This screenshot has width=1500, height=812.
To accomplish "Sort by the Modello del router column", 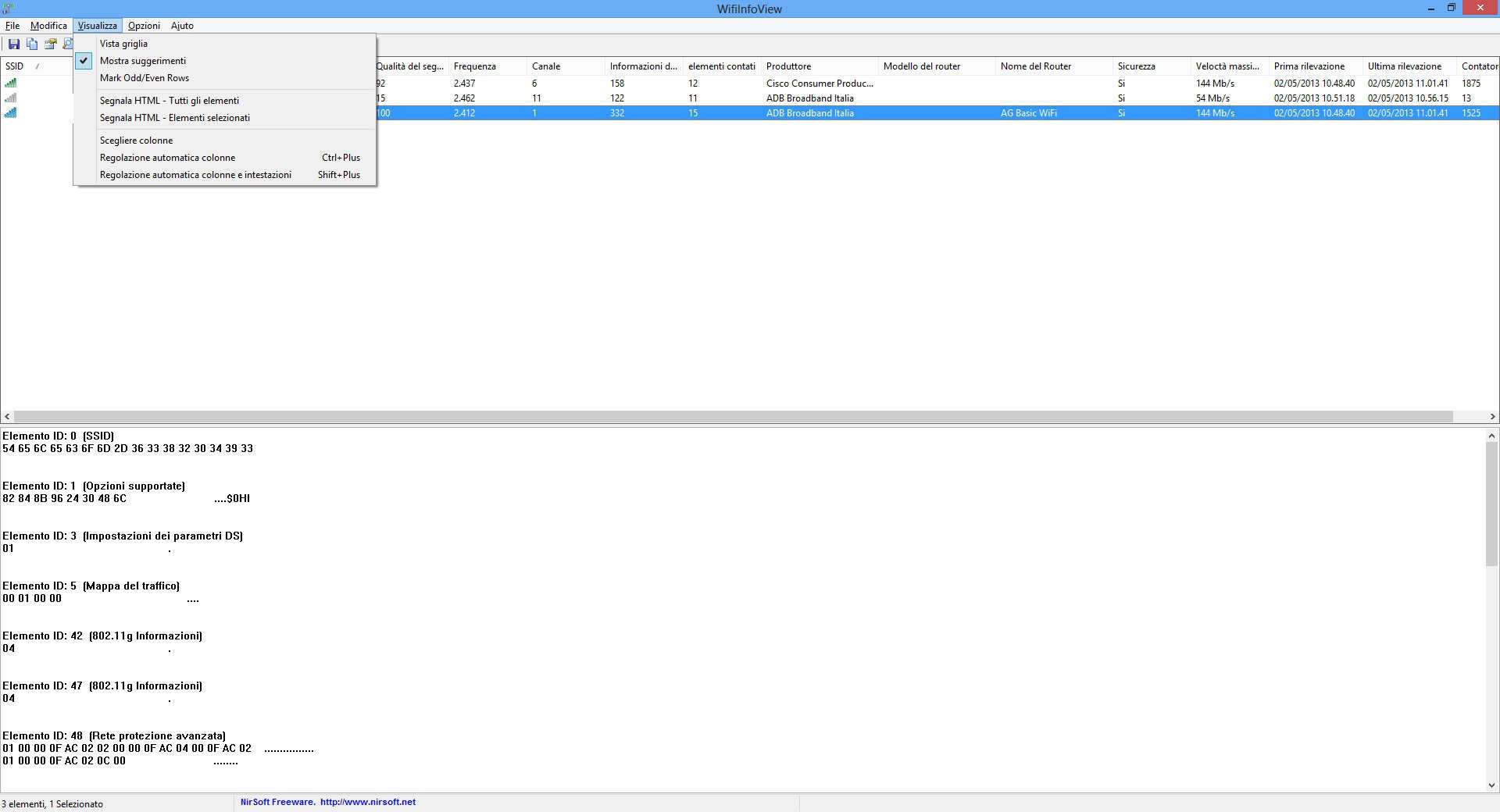I will pyautogui.click(x=937, y=66).
